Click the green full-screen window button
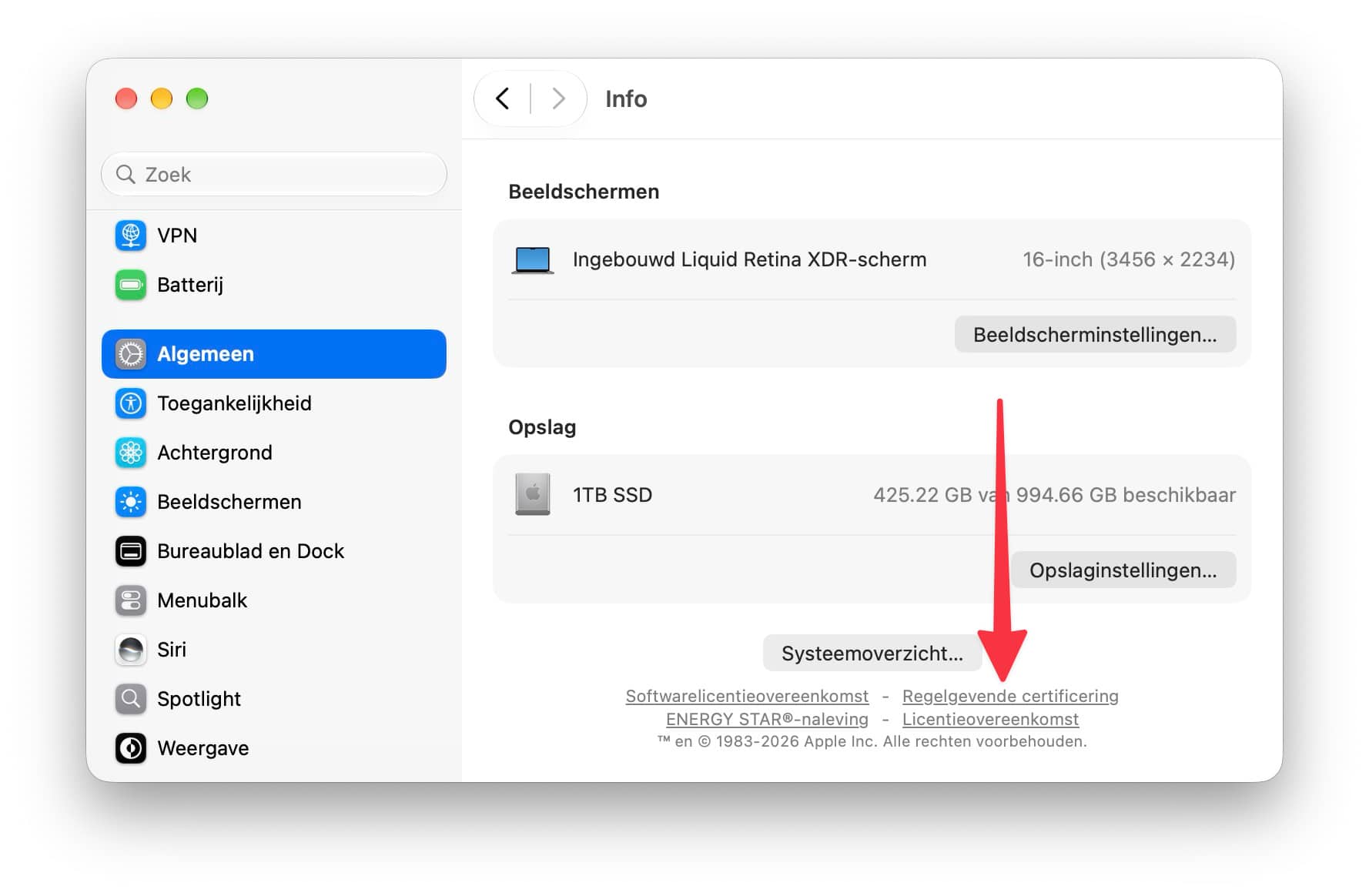 [197, 99]
